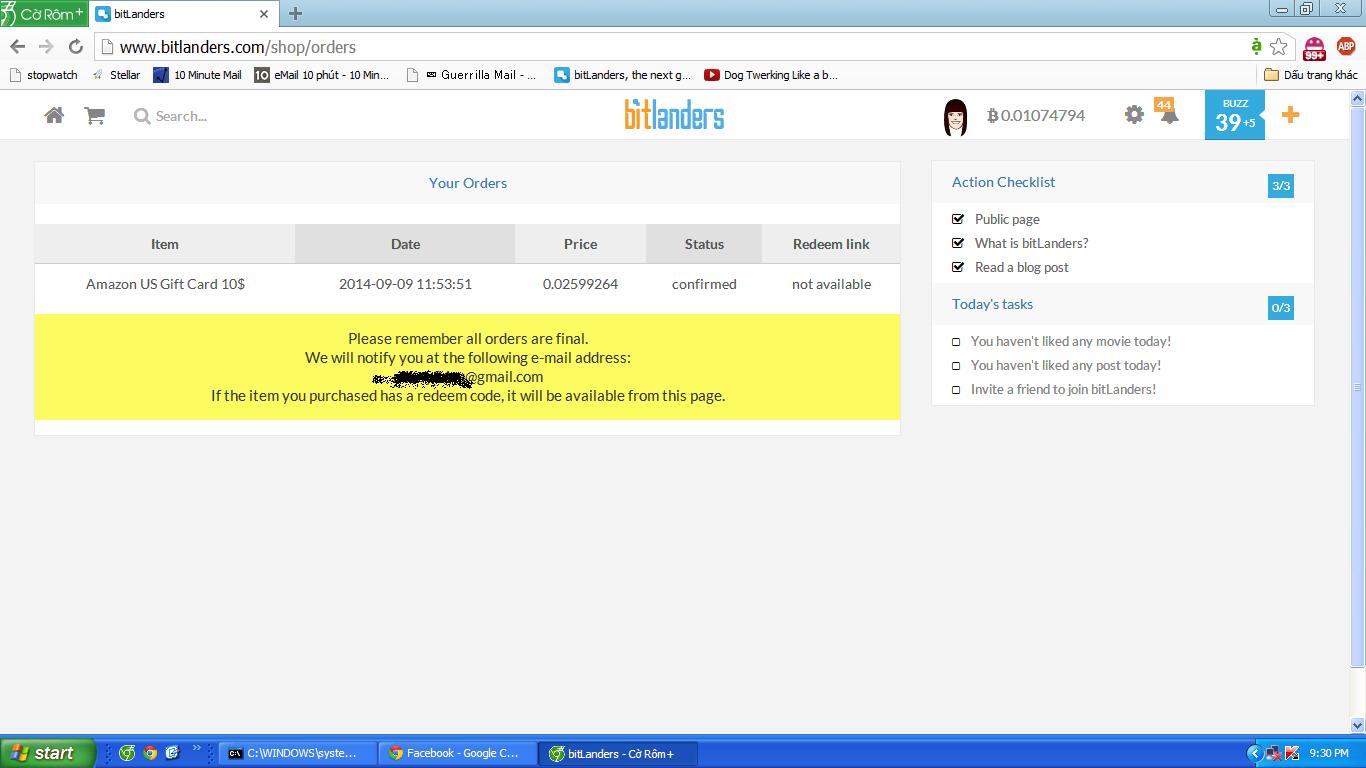The height and width of the screenshot is (768, 1366).
Task: Open settings with the gear icon
Action: tap(1134, 115)
